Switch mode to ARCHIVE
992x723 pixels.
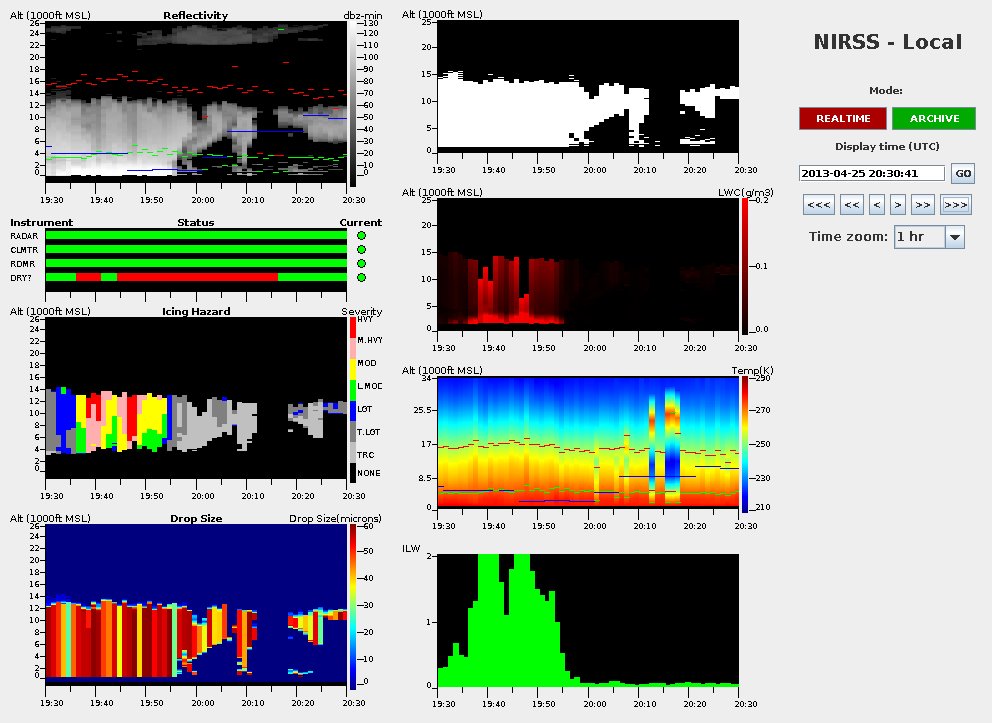pos(934,118)
